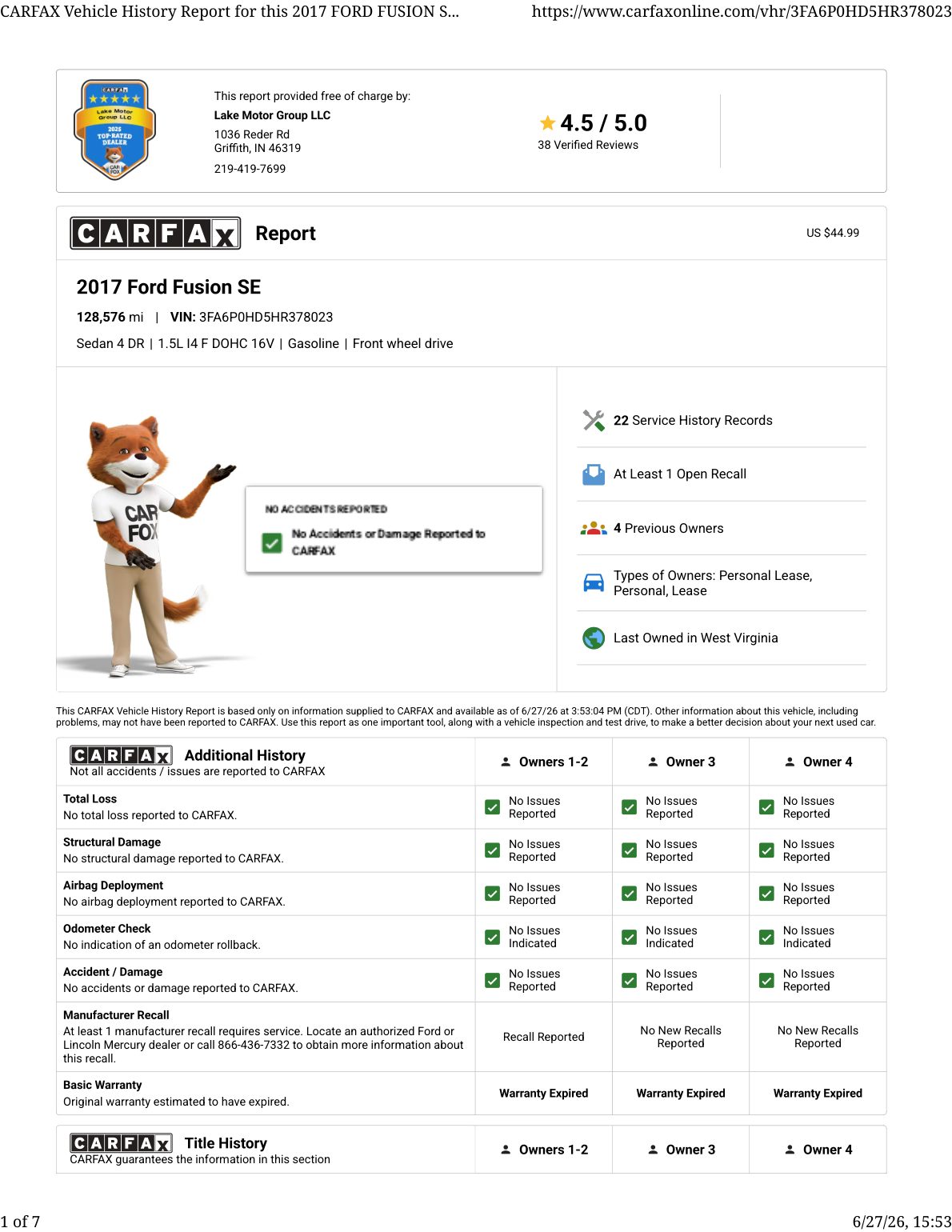Viewport: 952px width, 1232px height.
Task: Click Warranty Expired cell for Owners 1-2
Action: coord(544,1093)
